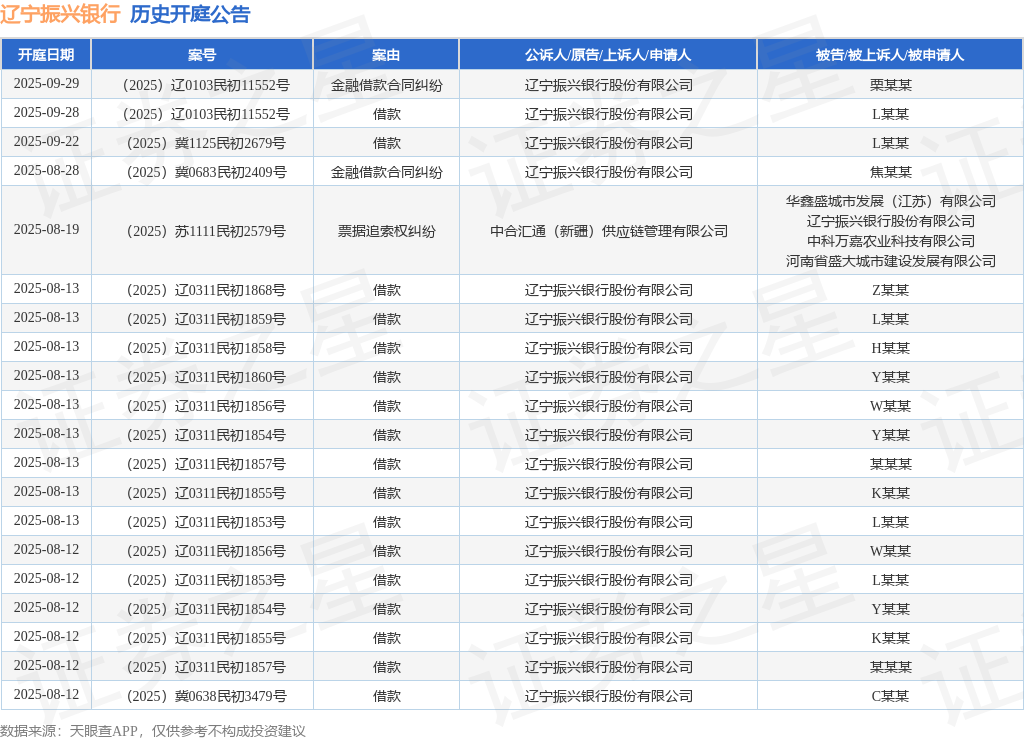Image resolution: width=1024 pixels, height=740 pixels.
Task: Click 辽宁振兴银行股份有限公司 in the defendant column
Action: click(891, 221)
